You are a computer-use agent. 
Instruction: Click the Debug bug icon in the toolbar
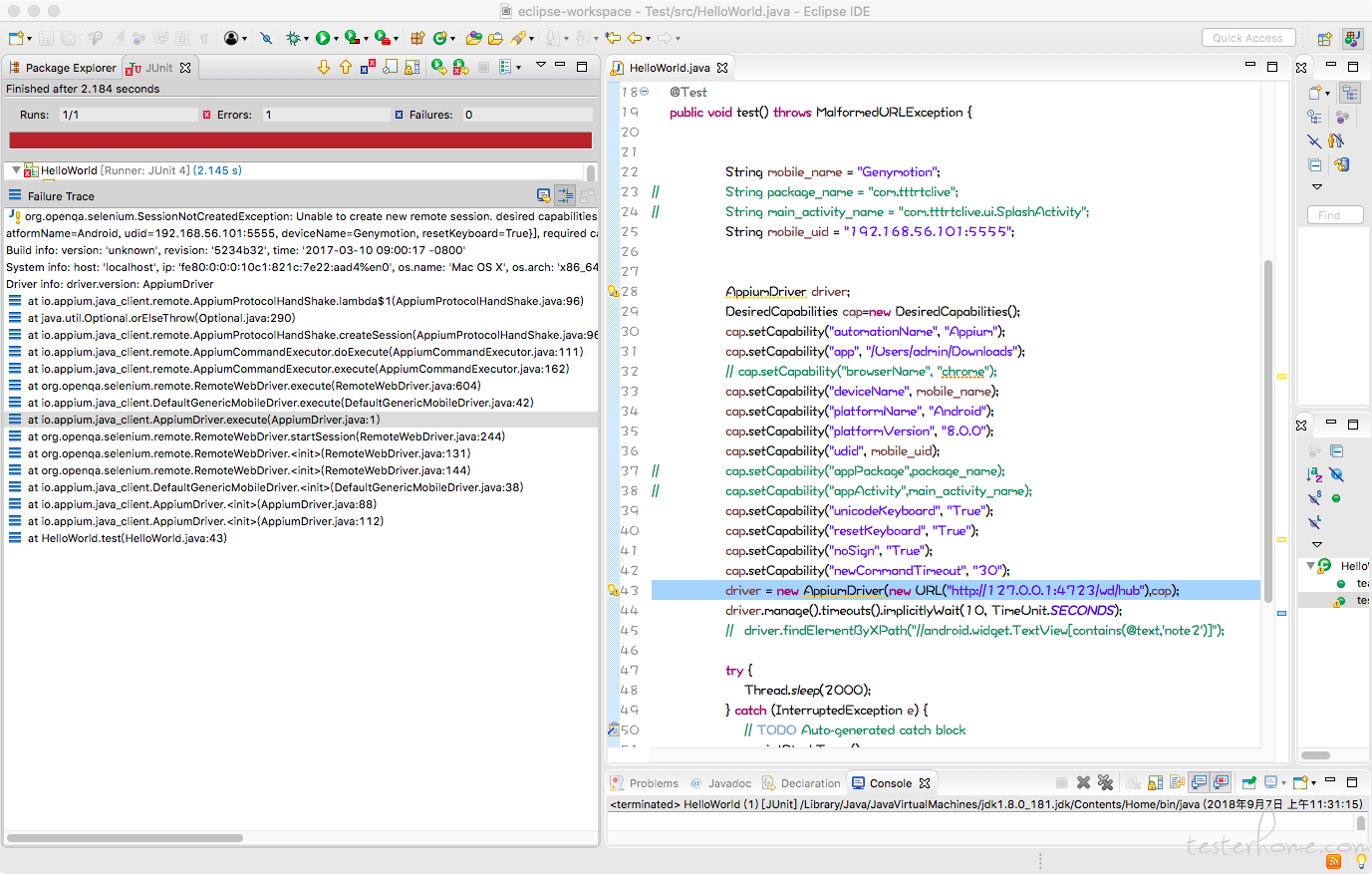pyautogui.click(x=293, y=38)
